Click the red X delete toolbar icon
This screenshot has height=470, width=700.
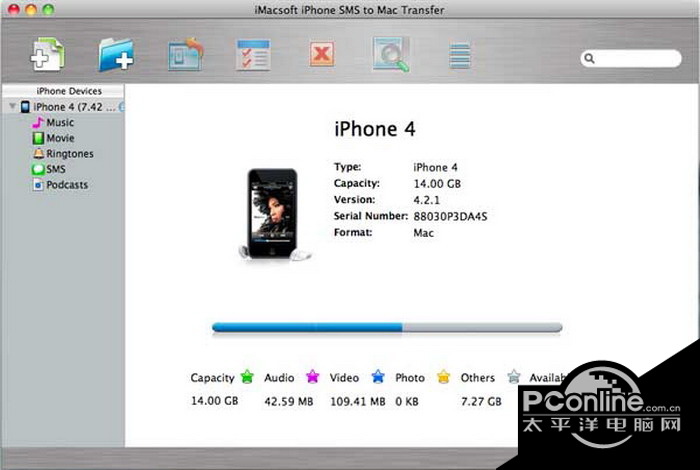(x=322, y=54)
